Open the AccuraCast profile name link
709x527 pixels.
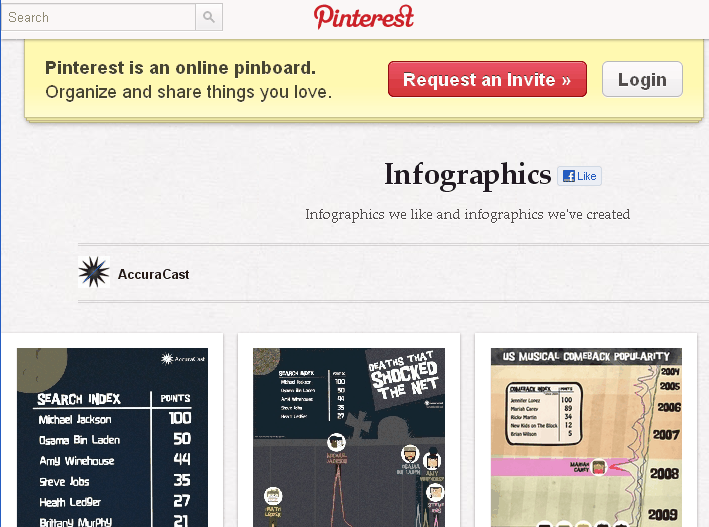click(x=153, y=274)
